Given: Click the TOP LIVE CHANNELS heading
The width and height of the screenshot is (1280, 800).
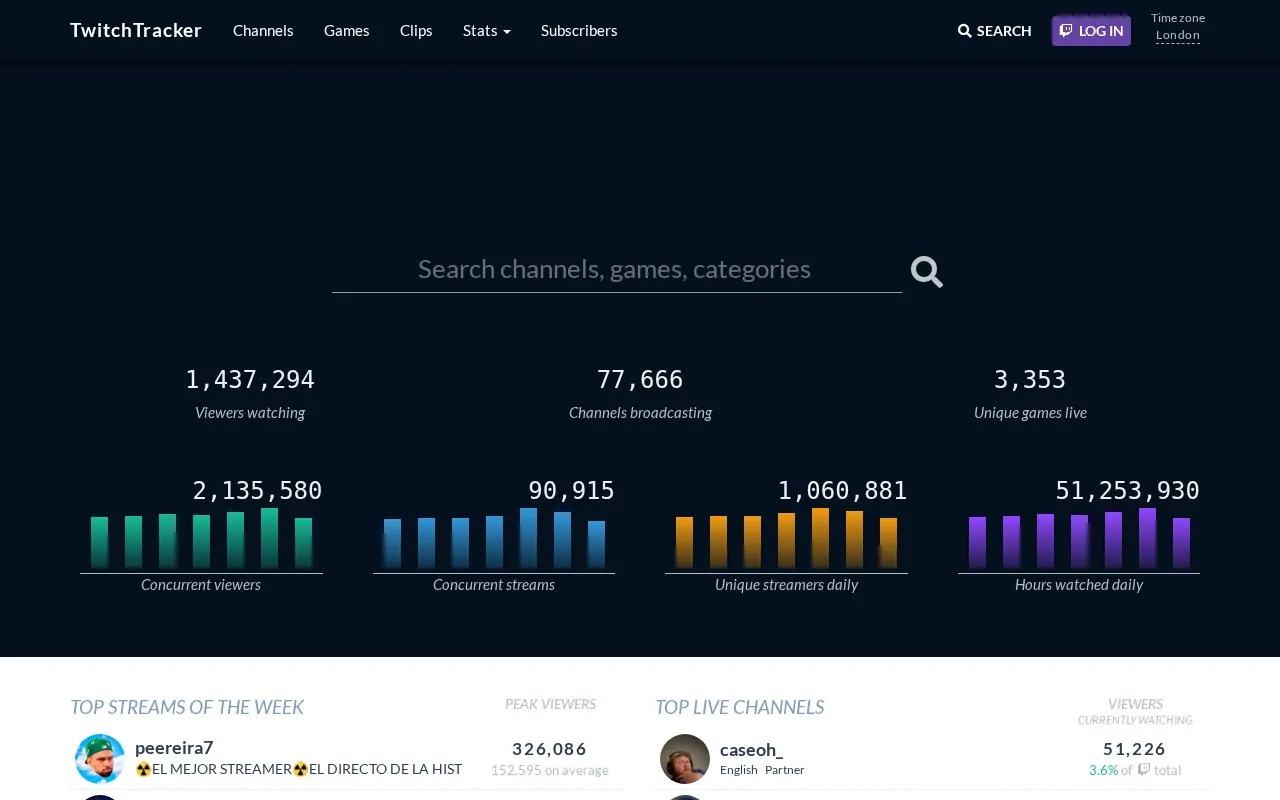Looking at the screenshot, I should click(740, 707).
